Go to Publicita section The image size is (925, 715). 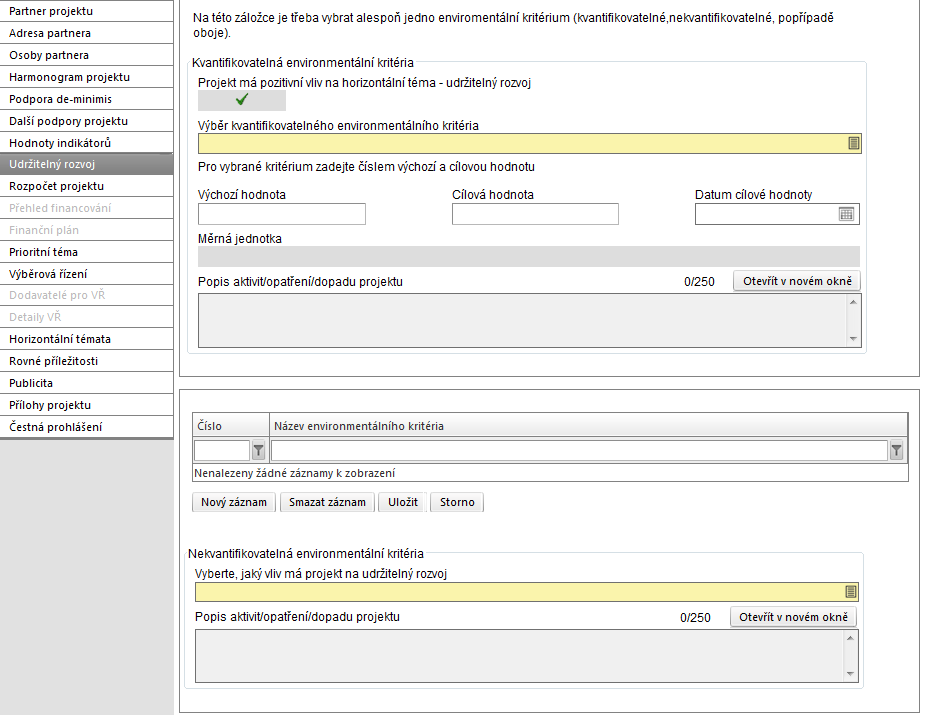[87, 382]
